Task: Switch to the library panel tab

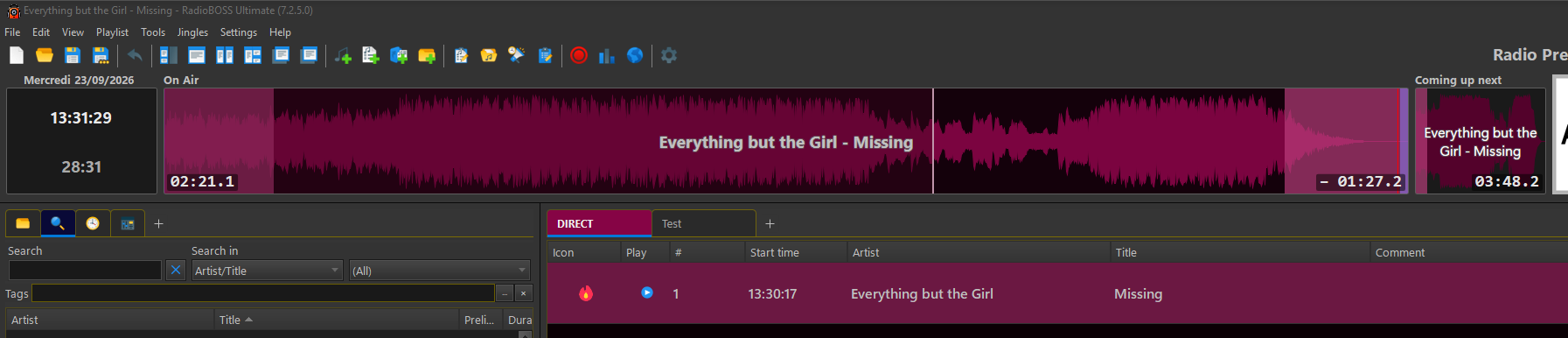Action: (128, 223)
